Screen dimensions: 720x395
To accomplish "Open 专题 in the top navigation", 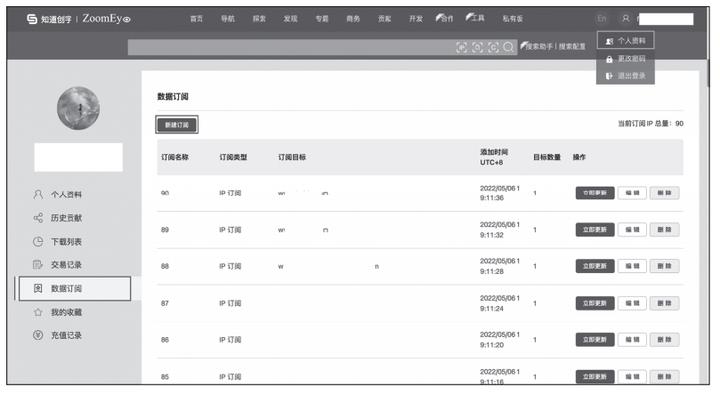I will [322, 19].
